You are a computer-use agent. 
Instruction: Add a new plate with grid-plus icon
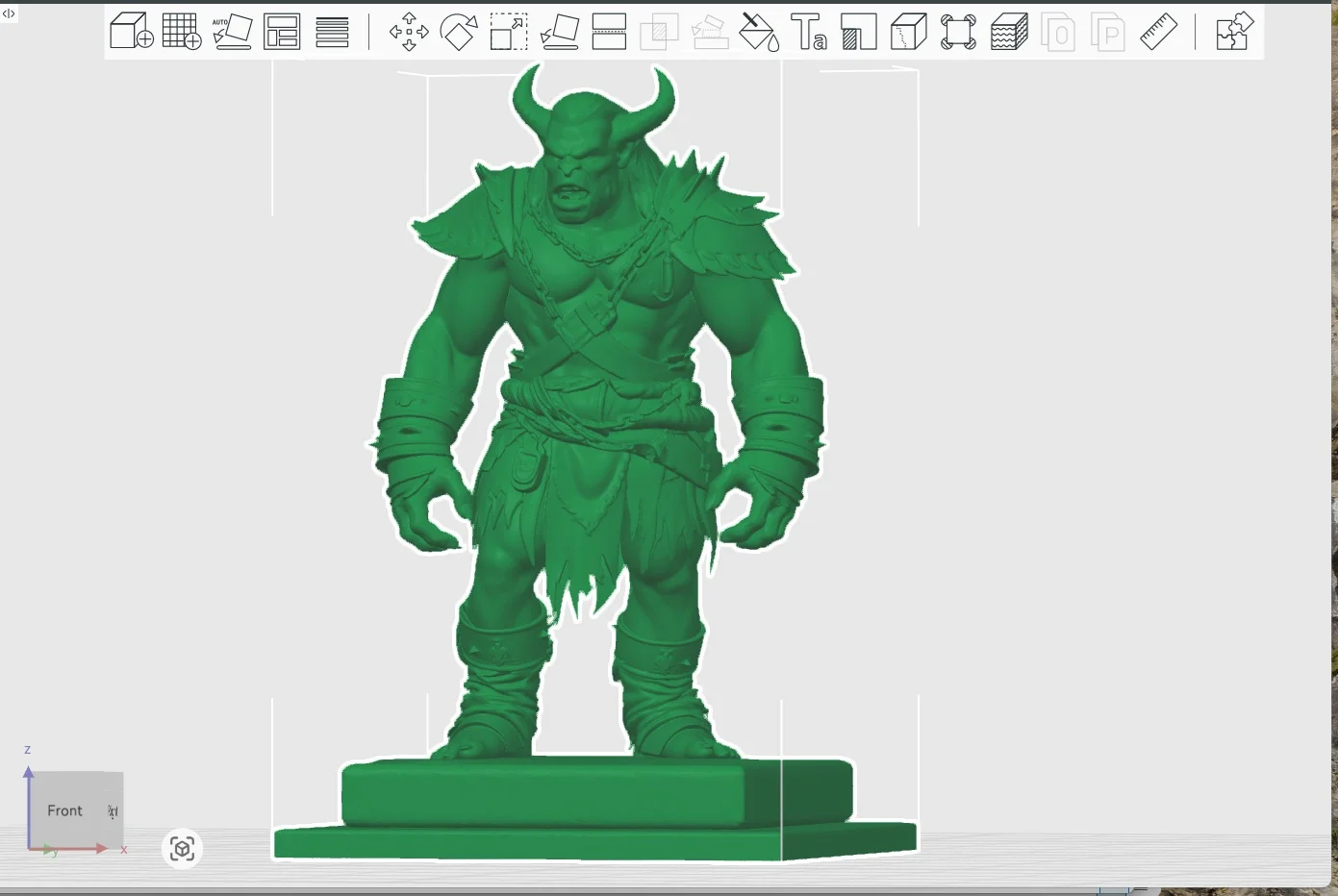182,32
